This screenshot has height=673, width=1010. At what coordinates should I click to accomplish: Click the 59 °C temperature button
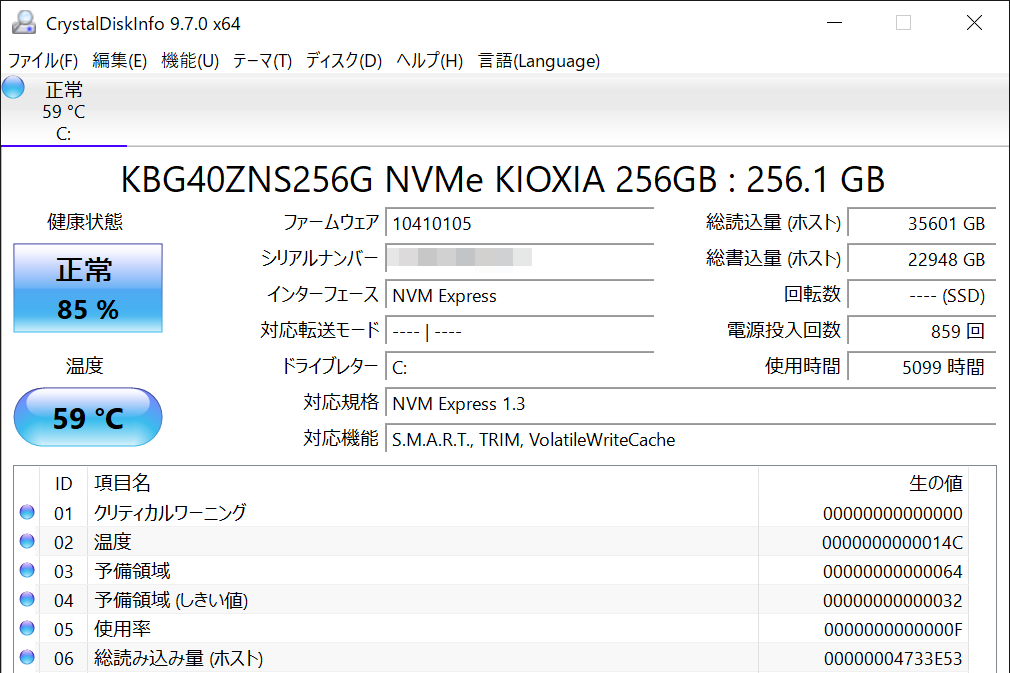(x=88, y=417)
